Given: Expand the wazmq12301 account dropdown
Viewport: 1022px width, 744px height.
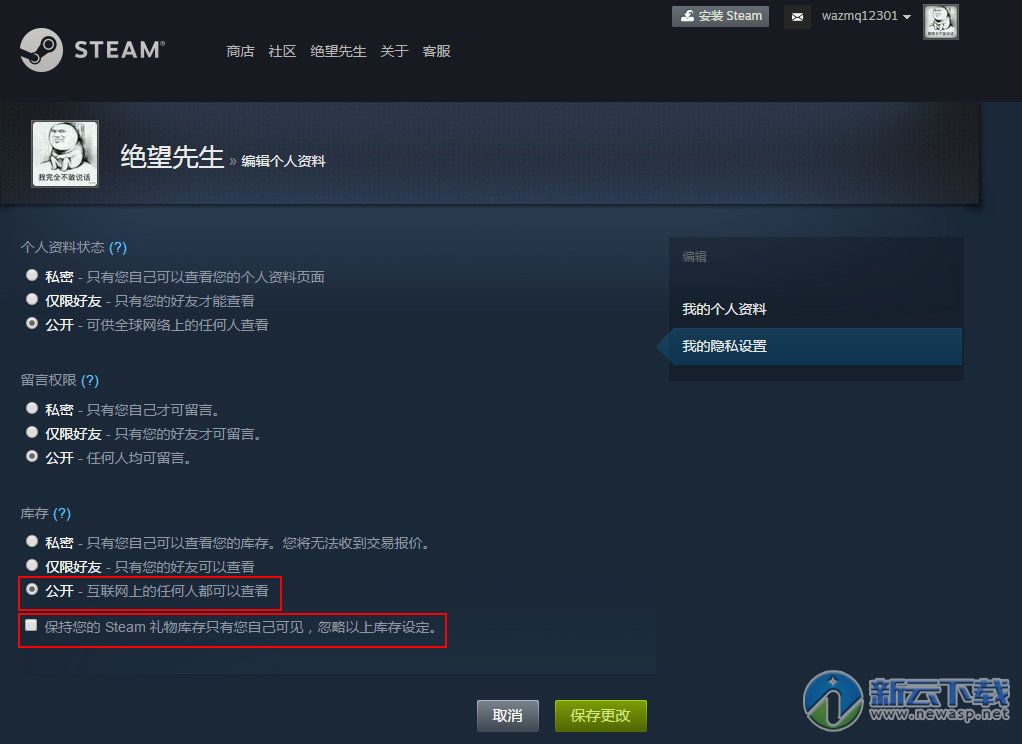Looking at the screenshot, I should coord(866,16).
